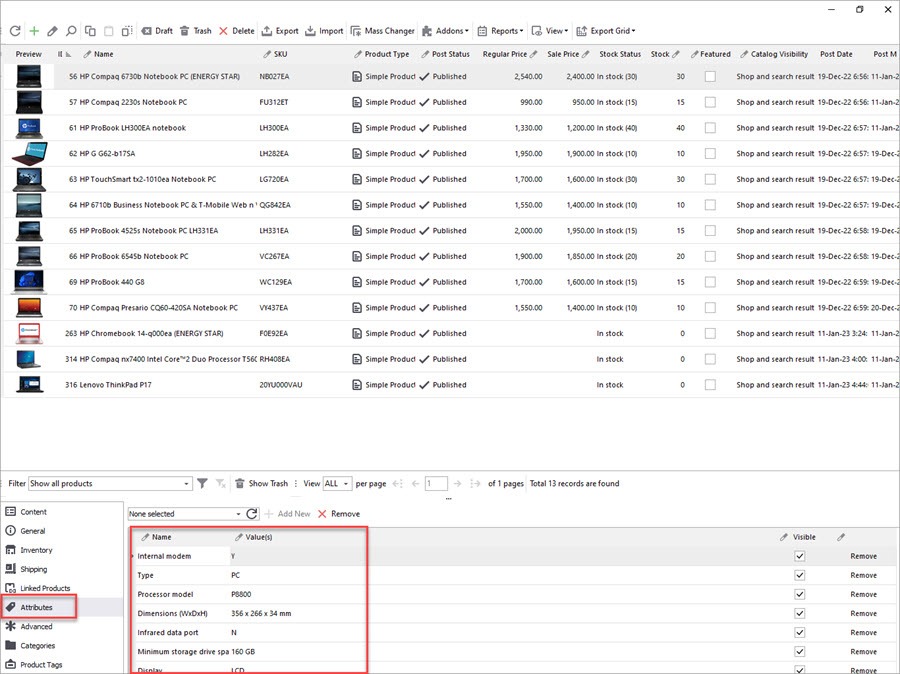Move selected product to Trash
The image size is (900, 674).
coord(196,31)
